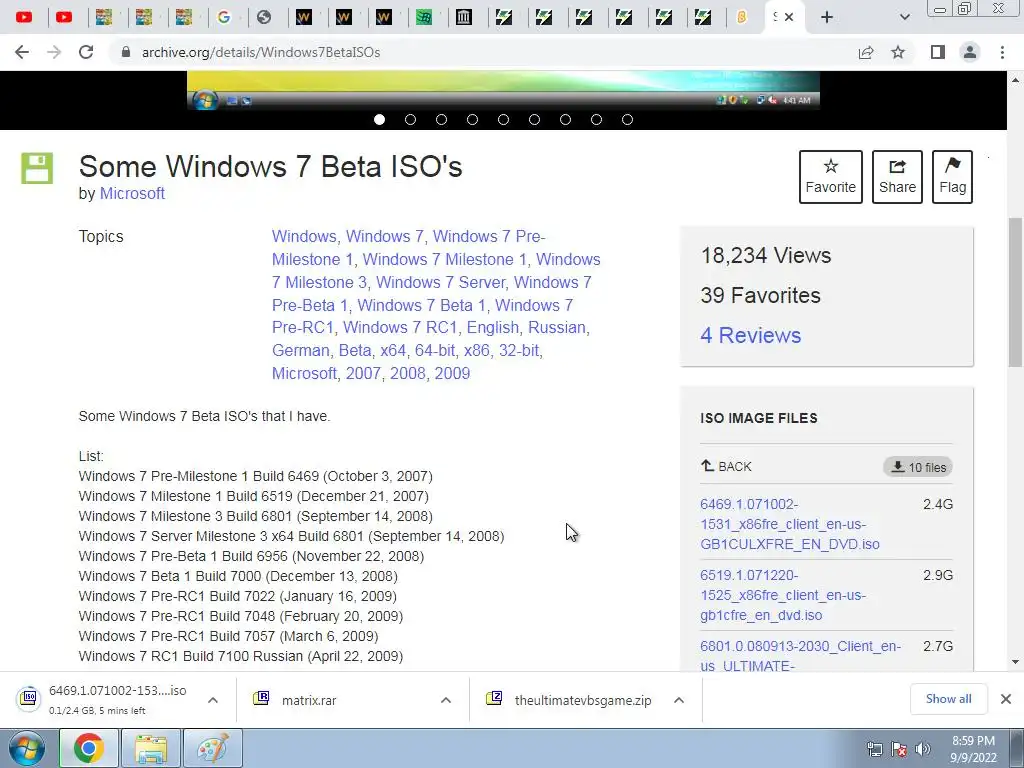Expand options for theultimatevbsgame.zip
Image resolution: width=1024 pixels, height=768 pixels.
pos(679,699)
